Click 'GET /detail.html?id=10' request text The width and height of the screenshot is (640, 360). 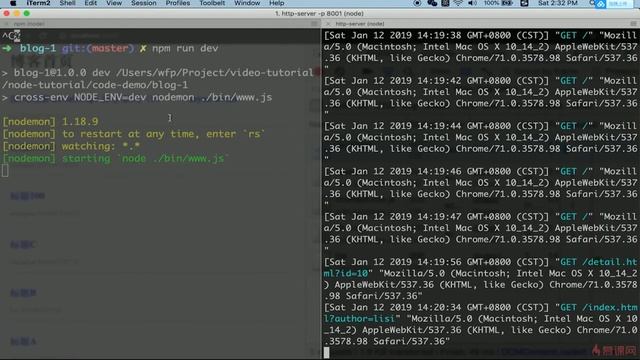coord(480,268)
